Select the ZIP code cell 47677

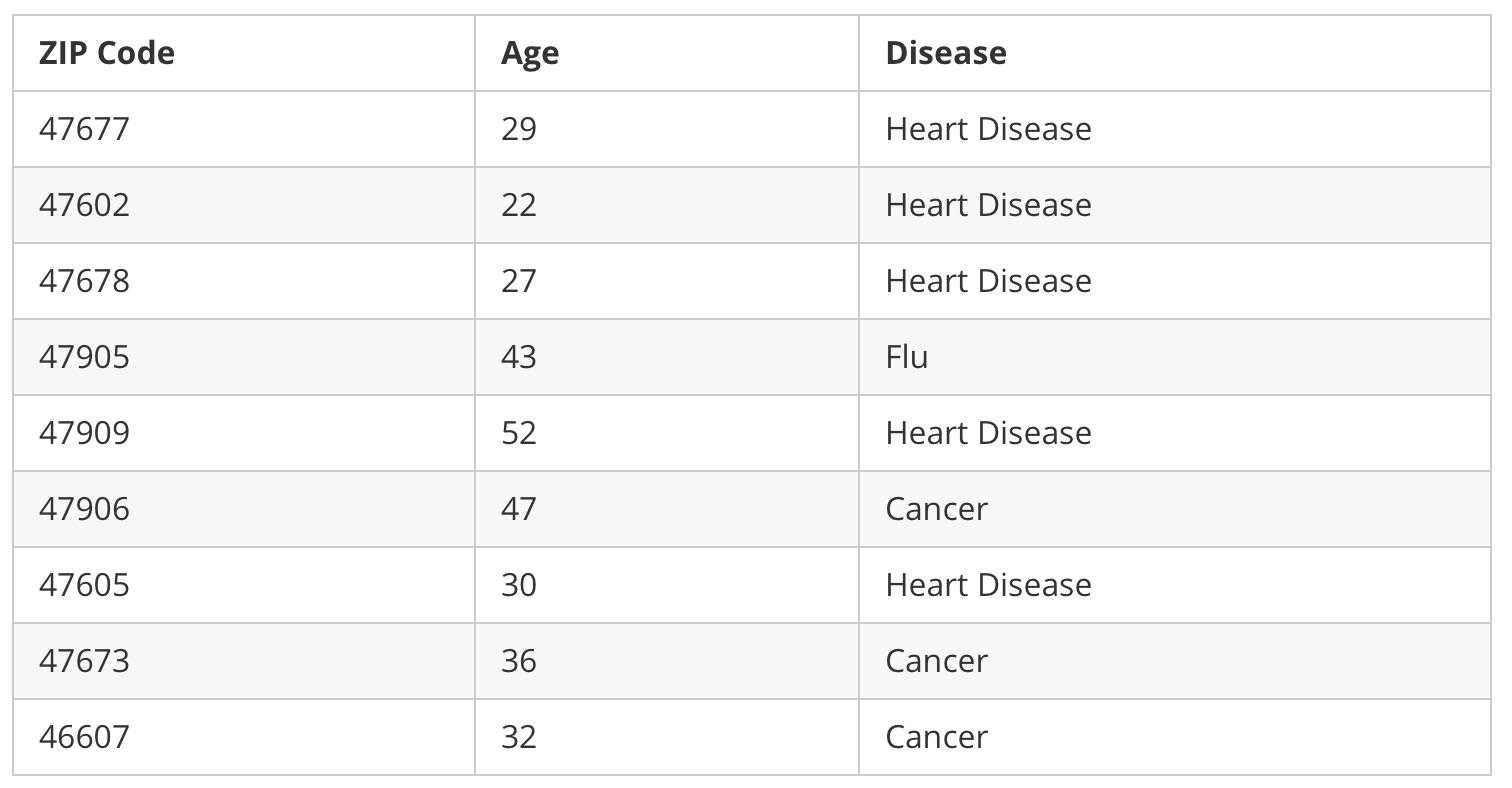tap(84, 129)
